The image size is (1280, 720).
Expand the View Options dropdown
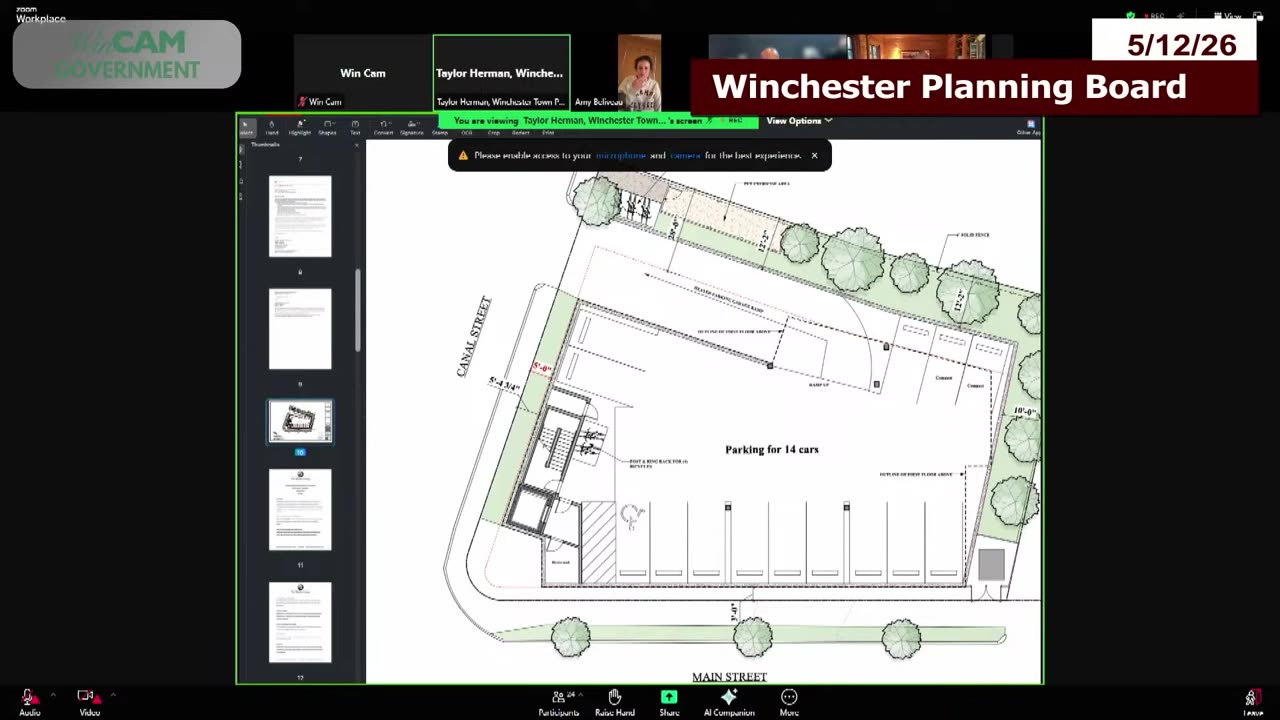pyautogui.click(x=799, y=121)
